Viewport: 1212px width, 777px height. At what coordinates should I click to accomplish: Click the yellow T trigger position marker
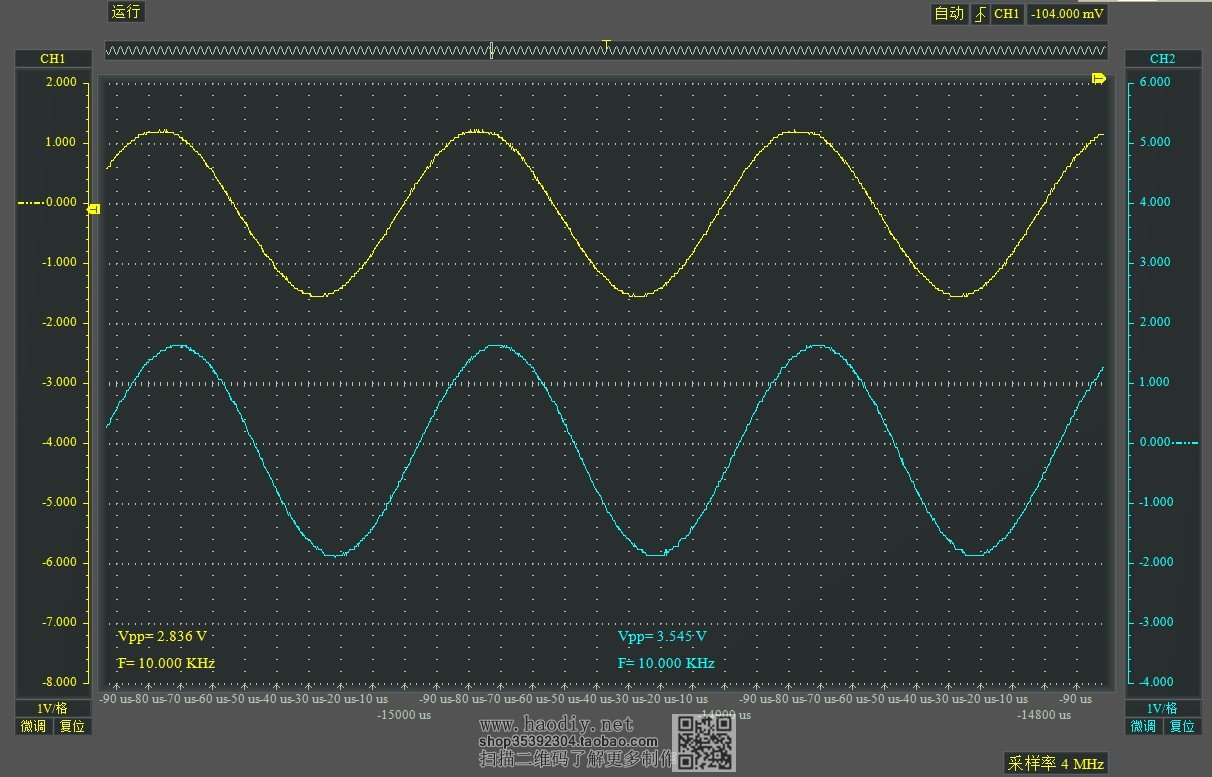(606, 44)
